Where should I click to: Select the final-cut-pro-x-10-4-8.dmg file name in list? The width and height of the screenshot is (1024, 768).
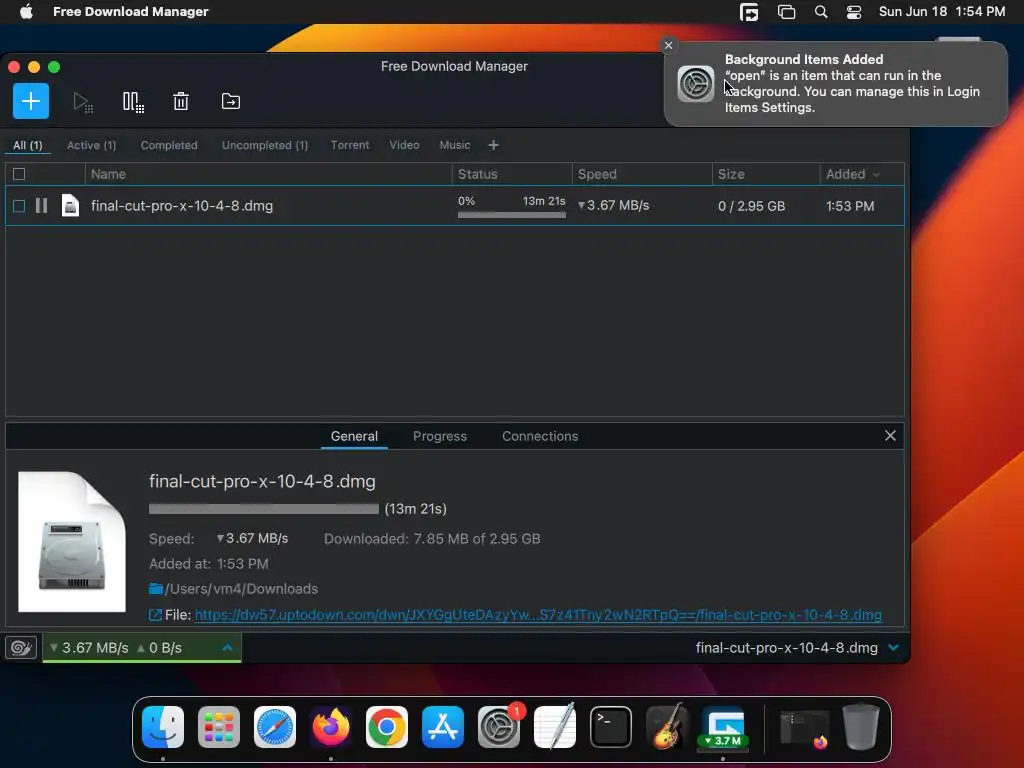pos(182,206)
